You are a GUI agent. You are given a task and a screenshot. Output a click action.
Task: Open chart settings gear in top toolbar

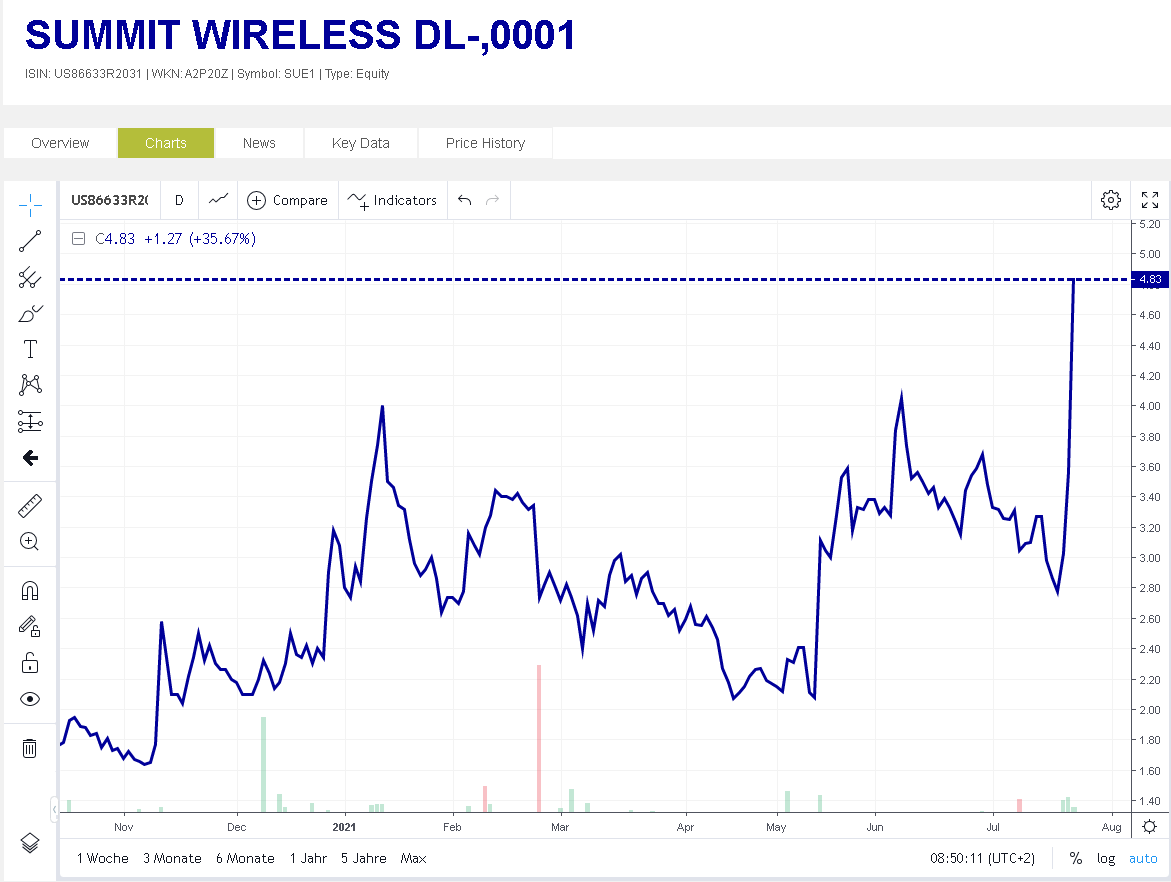(1111, 200)
